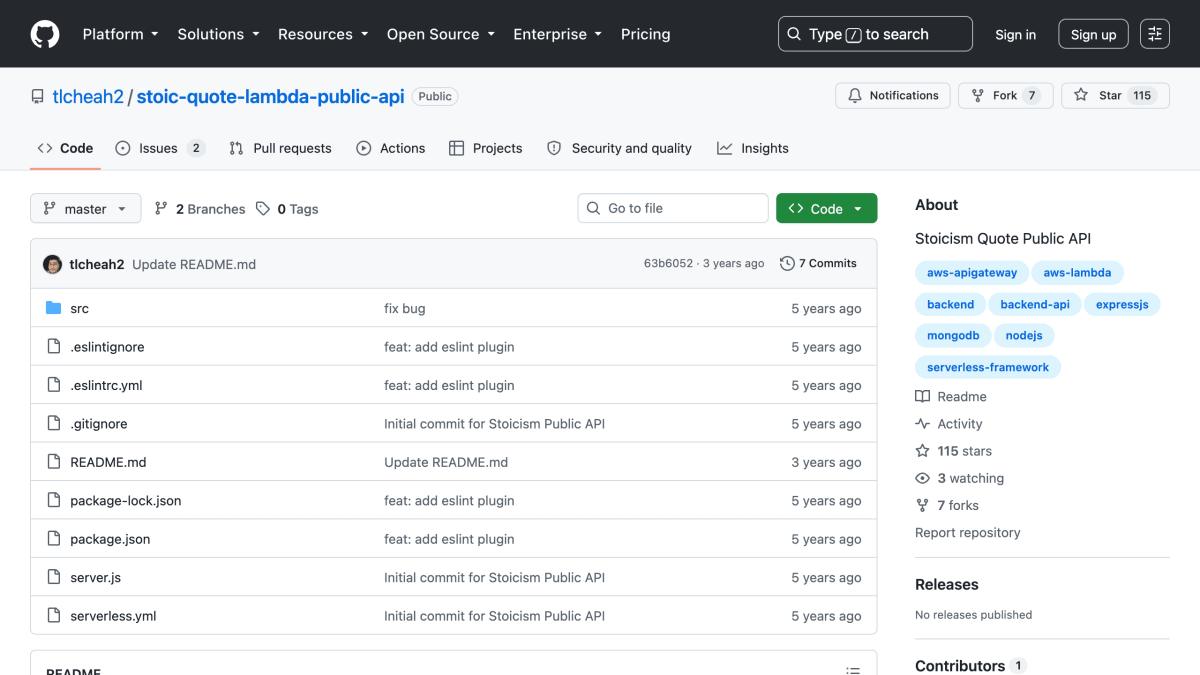Click the Go to file field
Viewport: 1200px width, 675px height.
(x=673, y=208)
